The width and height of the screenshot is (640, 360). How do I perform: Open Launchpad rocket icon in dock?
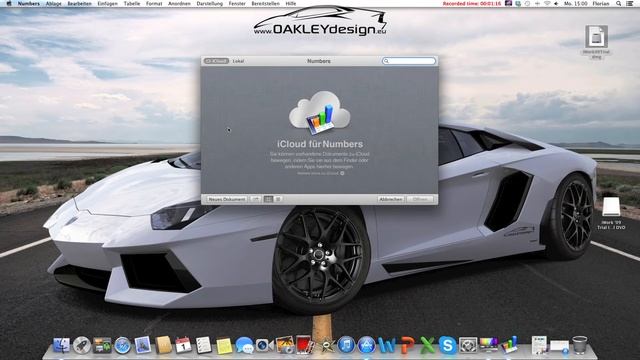(x=82, y=345)
